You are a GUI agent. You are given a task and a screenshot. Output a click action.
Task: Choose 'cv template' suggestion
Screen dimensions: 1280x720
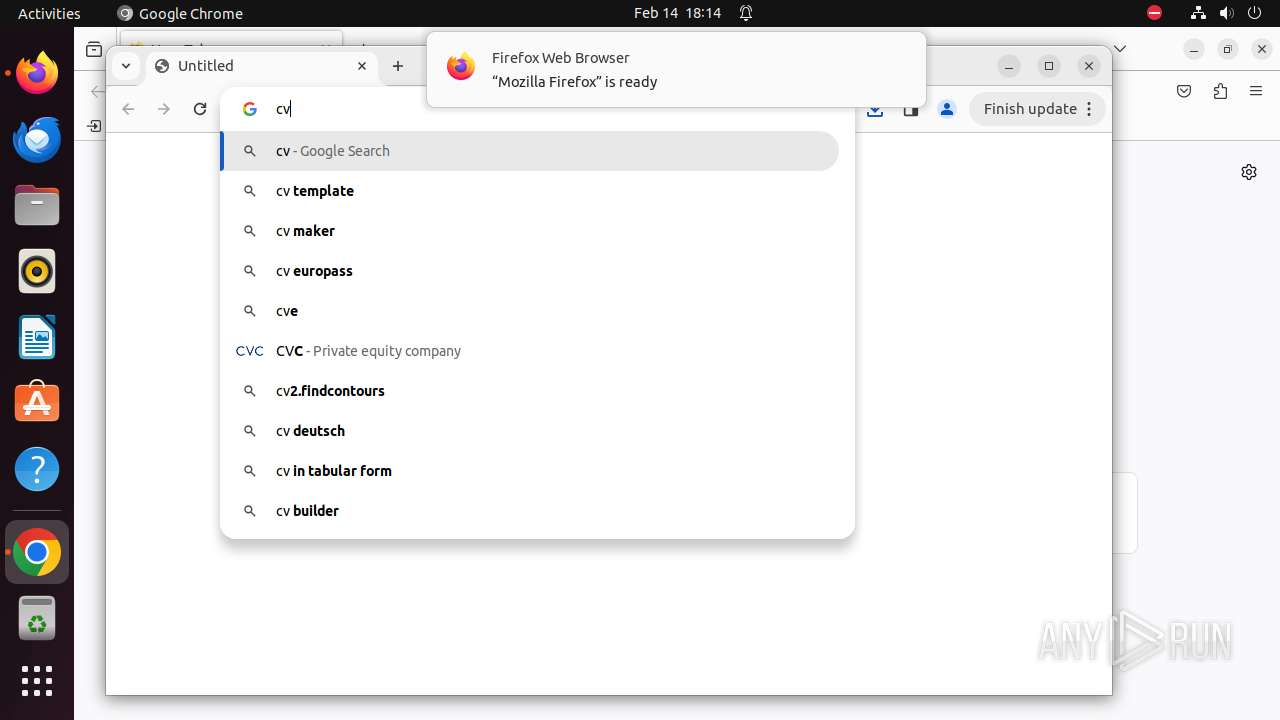click(529, 191)
